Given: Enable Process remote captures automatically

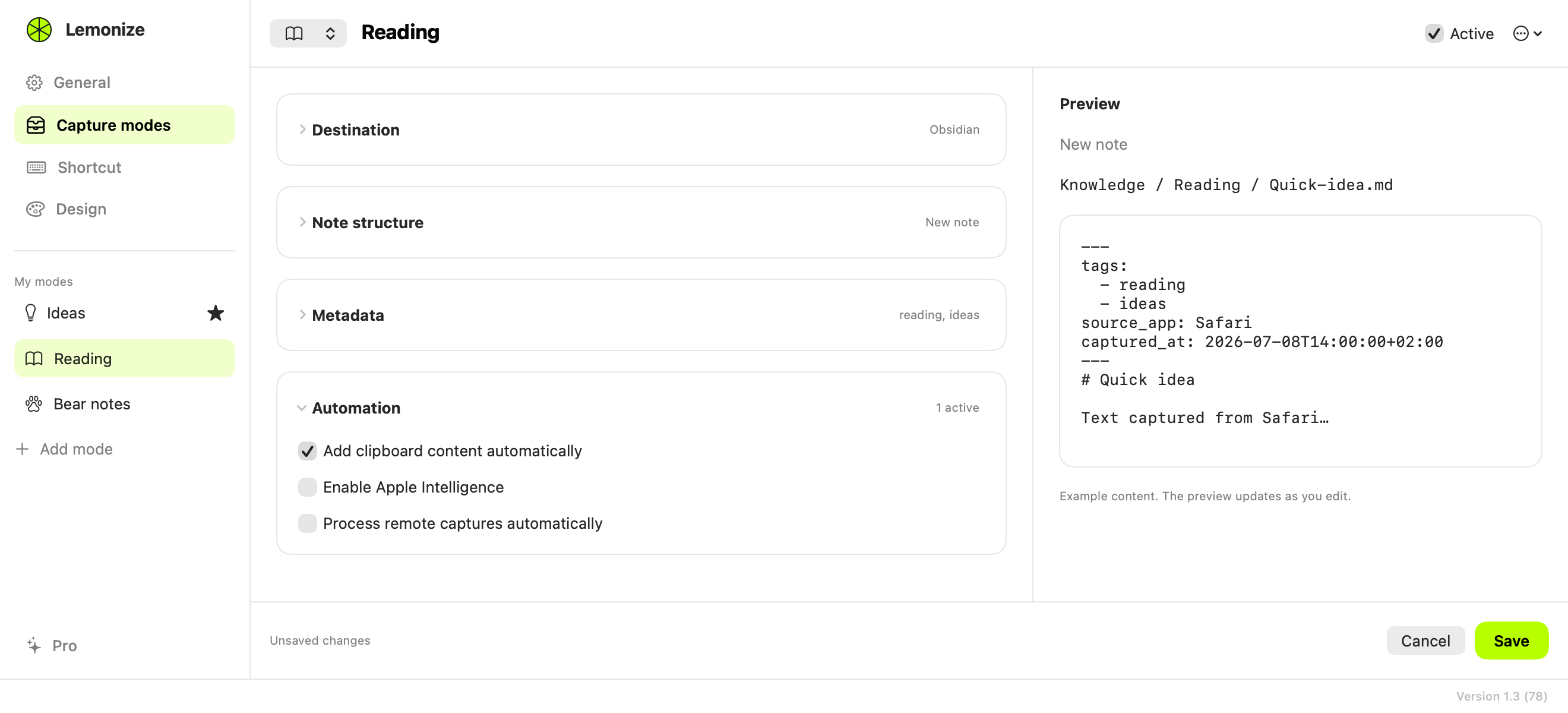Looking at the screenshot, I should click(308, 523).
